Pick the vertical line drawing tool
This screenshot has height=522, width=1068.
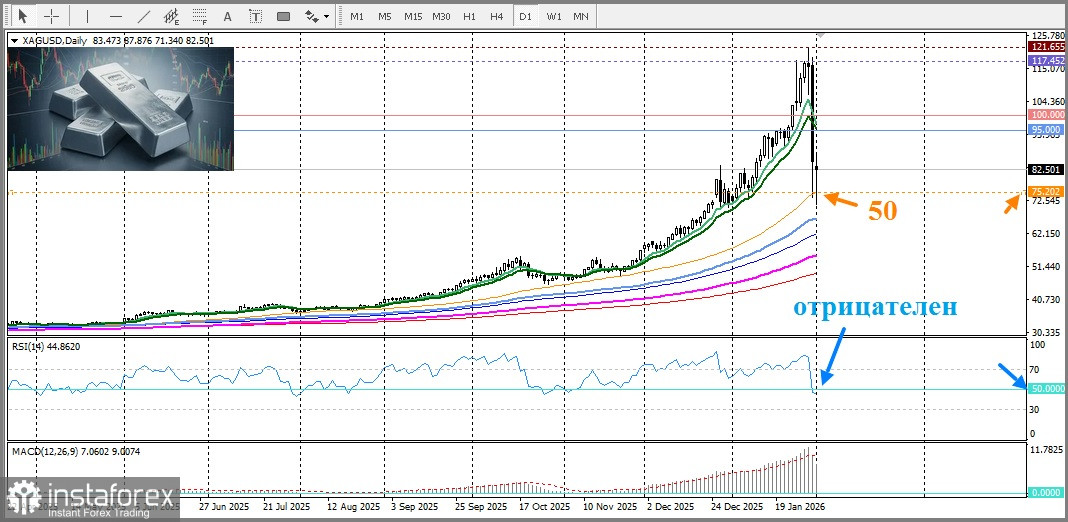[x=87, y=16]
